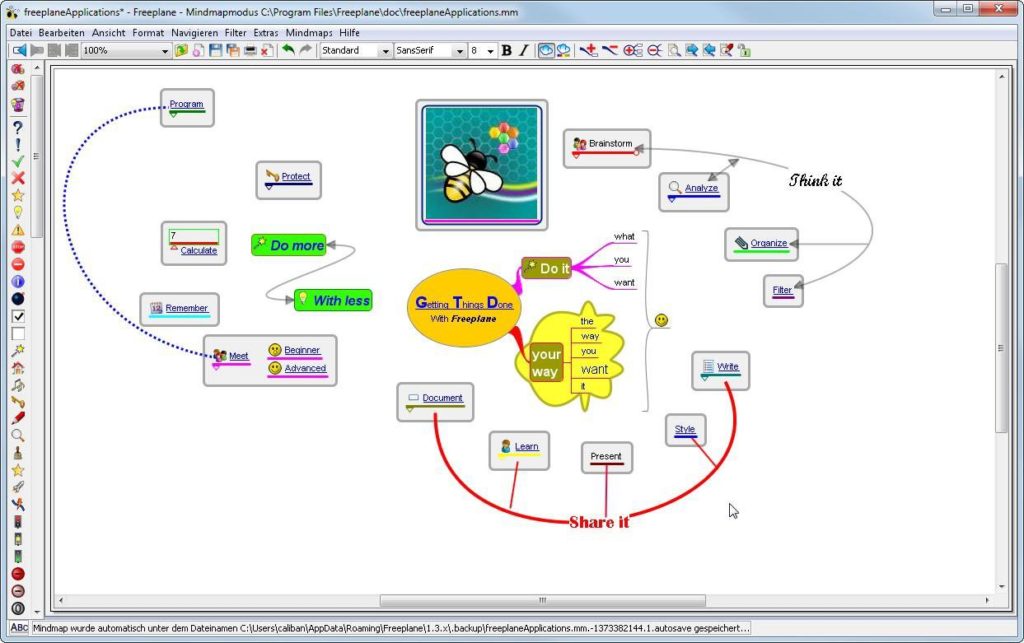1024x643 pixels.
Task: Click the new child node icon in the toolbar
Action: [x=587, y=50]
